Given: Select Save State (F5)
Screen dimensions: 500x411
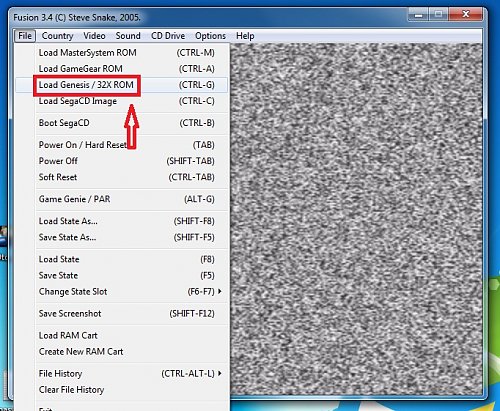Looking at the screenshot, I should (x=122, y=275).
